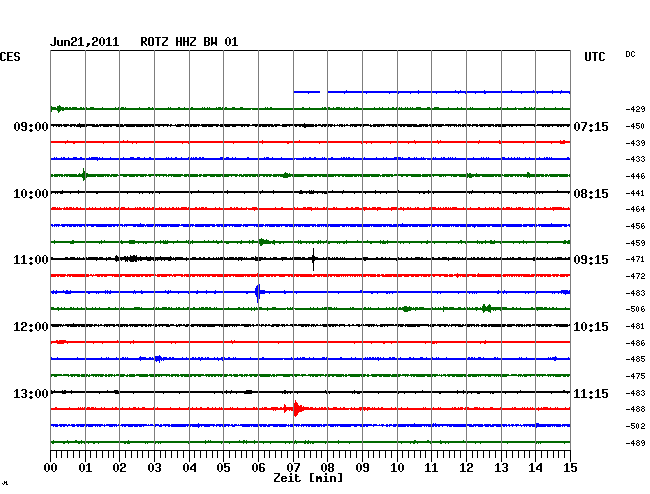Viewport: 650px width, 494px height.
Task: Select the DC value -486
Action: point(635,343)
